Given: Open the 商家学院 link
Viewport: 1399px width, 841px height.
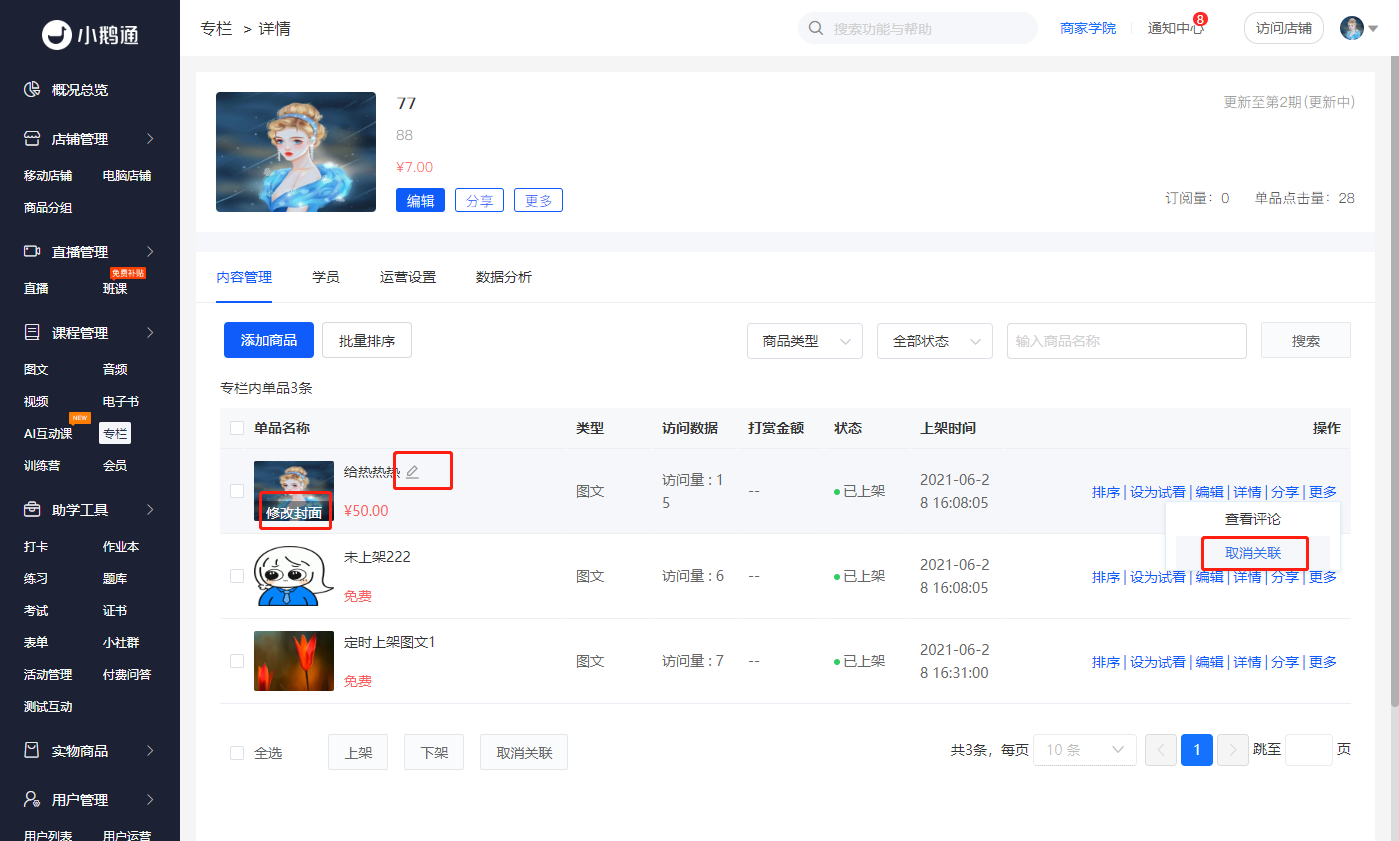Looking at the screenshot, I should (1088, 28).
